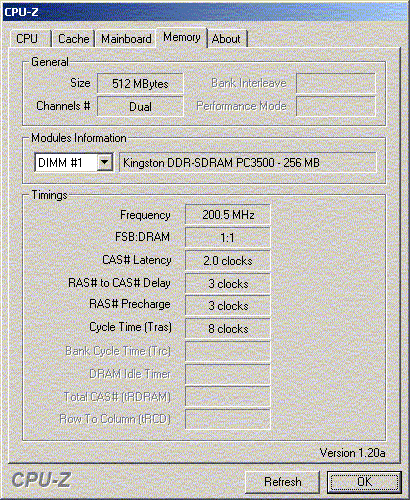410x500 pixels.
Task: Click the Cycle Time (Tras) label
Action: 130,327
